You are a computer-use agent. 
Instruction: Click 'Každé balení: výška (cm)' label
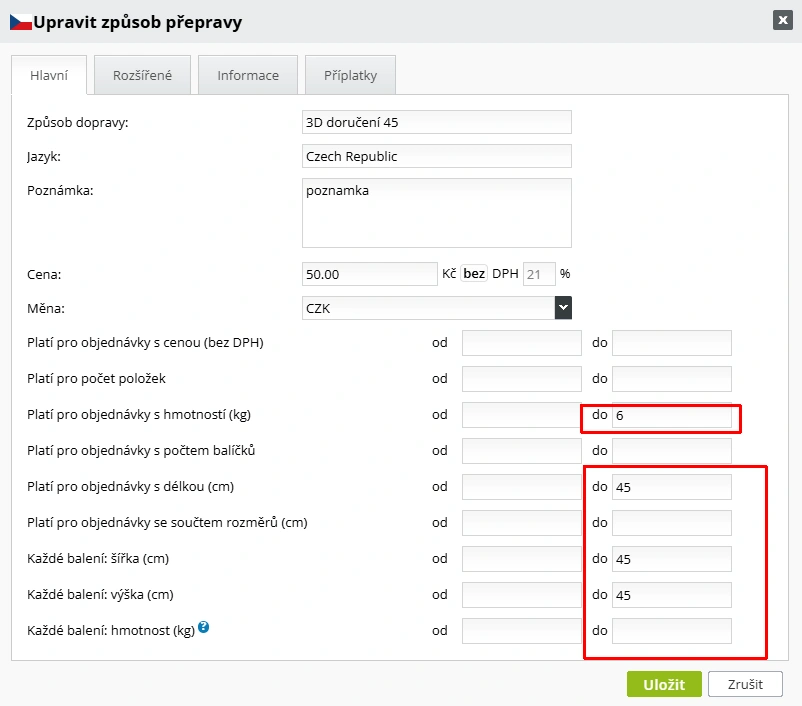click(x=100, y=595)
